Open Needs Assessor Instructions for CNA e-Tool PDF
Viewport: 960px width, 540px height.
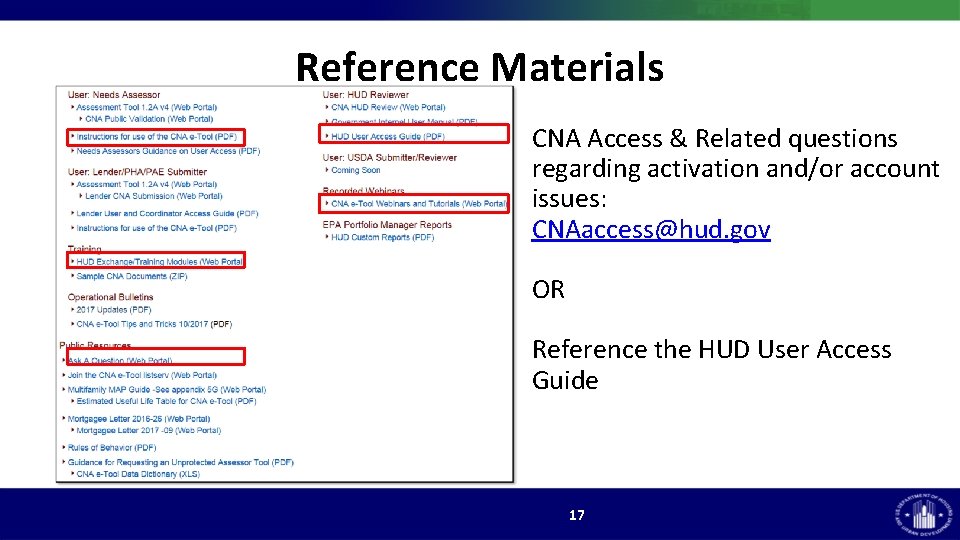(x=156, y=137)
